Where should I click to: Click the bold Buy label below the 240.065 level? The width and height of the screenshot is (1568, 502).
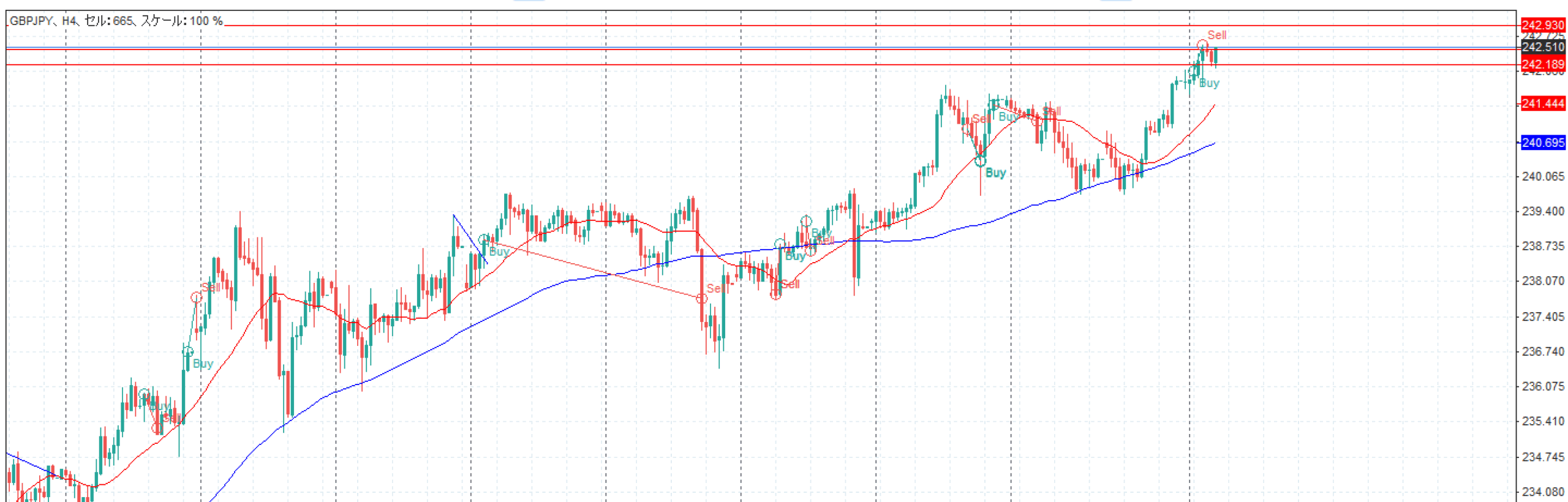tap(995, 173)
